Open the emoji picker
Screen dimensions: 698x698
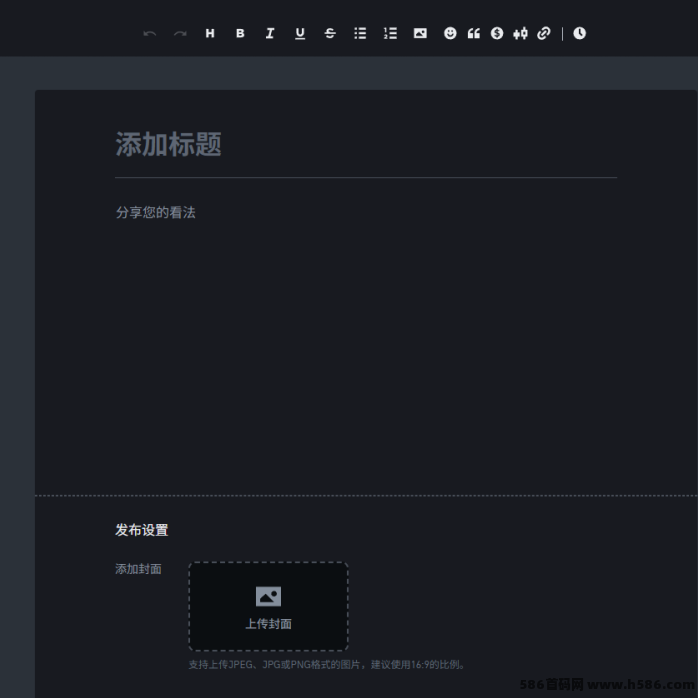coord(450,33)
